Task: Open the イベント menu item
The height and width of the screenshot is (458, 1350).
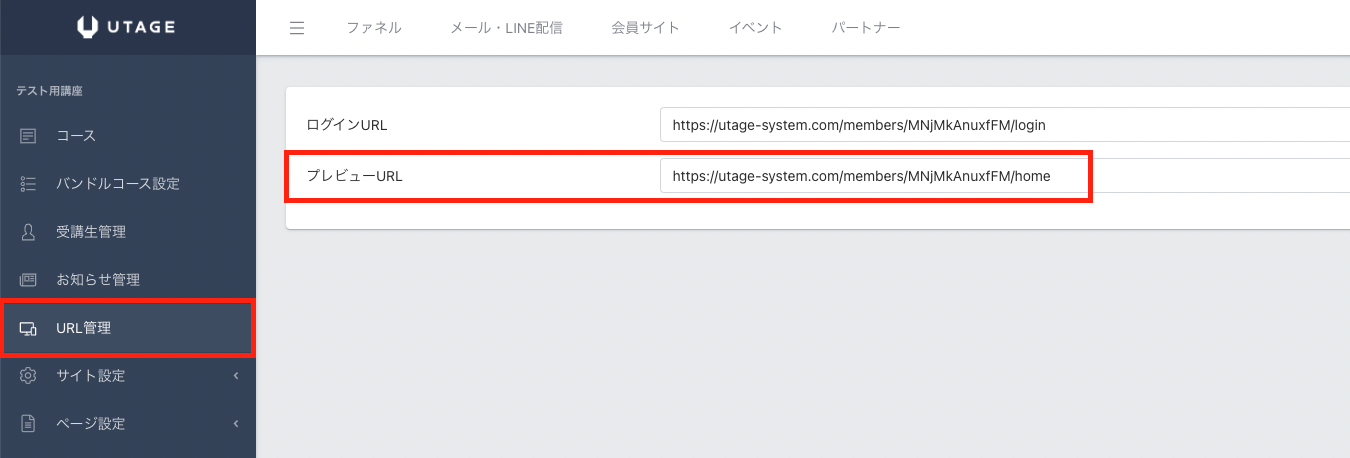Action: point(755,28)
